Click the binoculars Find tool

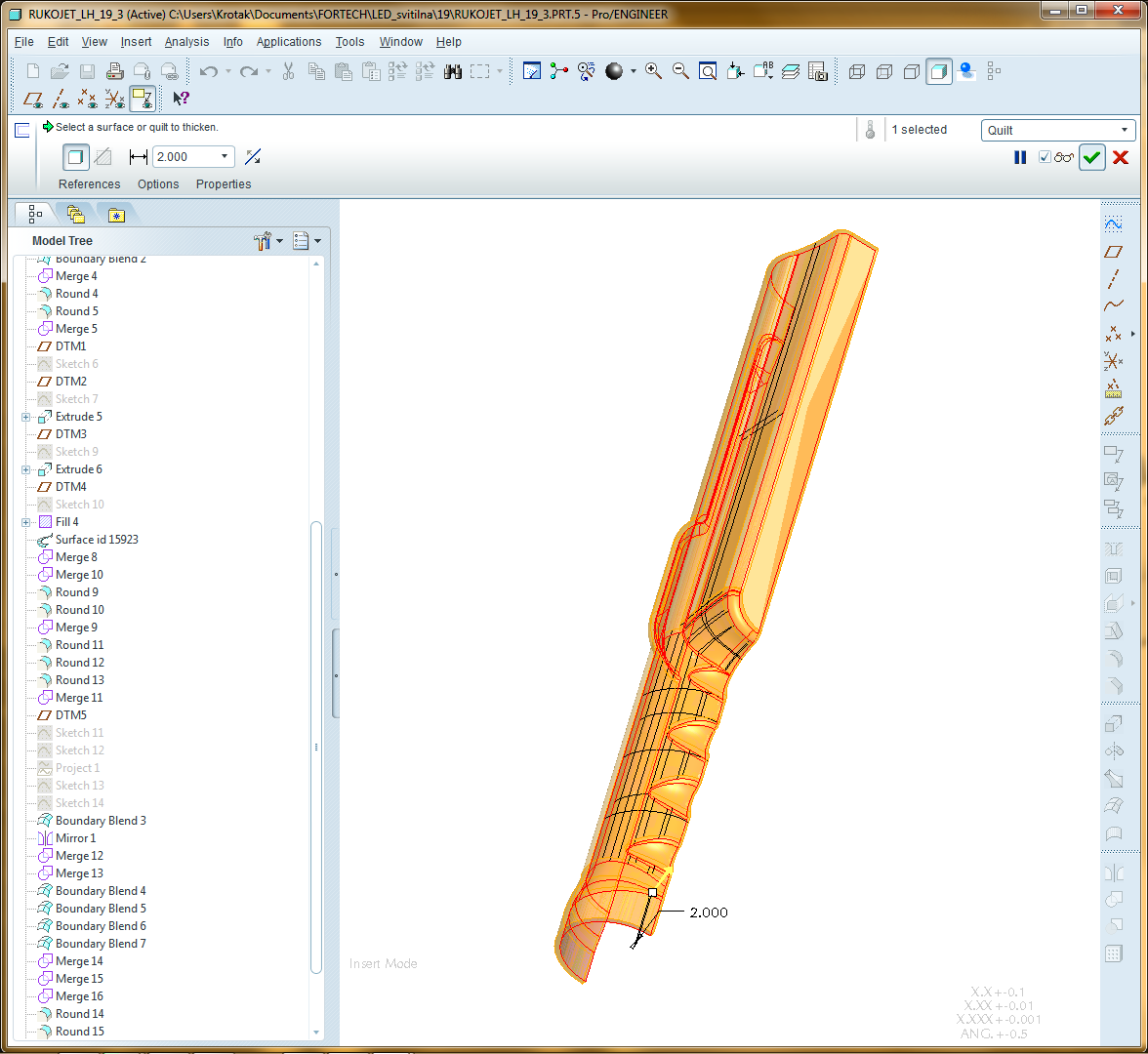453,71
